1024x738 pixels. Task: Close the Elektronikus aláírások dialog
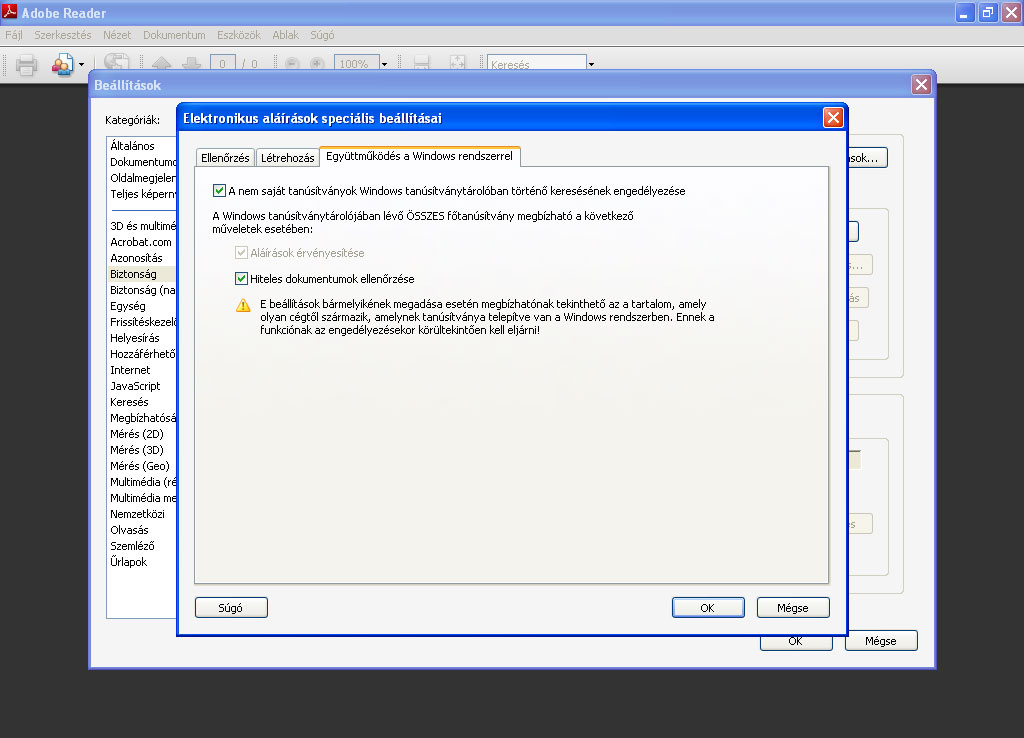[833, 118]
